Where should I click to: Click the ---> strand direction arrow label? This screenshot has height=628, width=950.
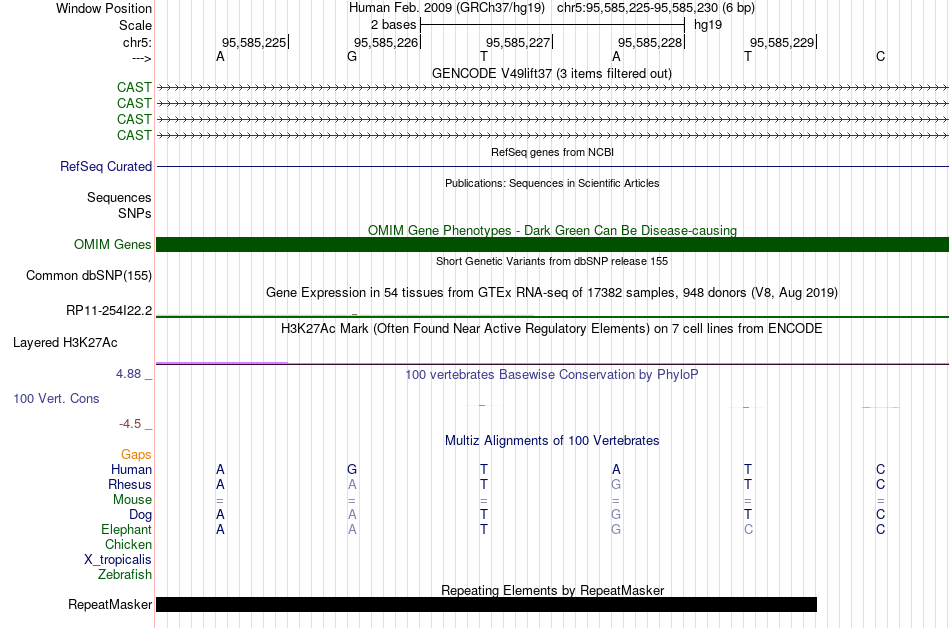click(x=141, y=58)
